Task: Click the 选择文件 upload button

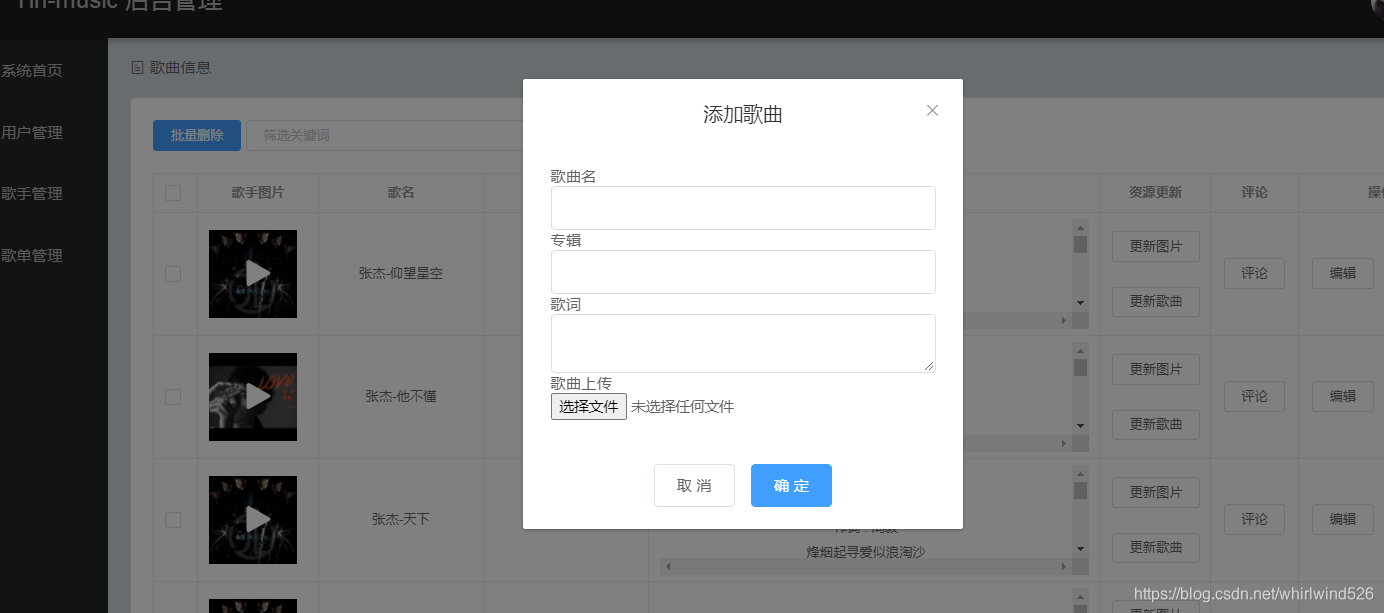Action: tap(589, 406)
